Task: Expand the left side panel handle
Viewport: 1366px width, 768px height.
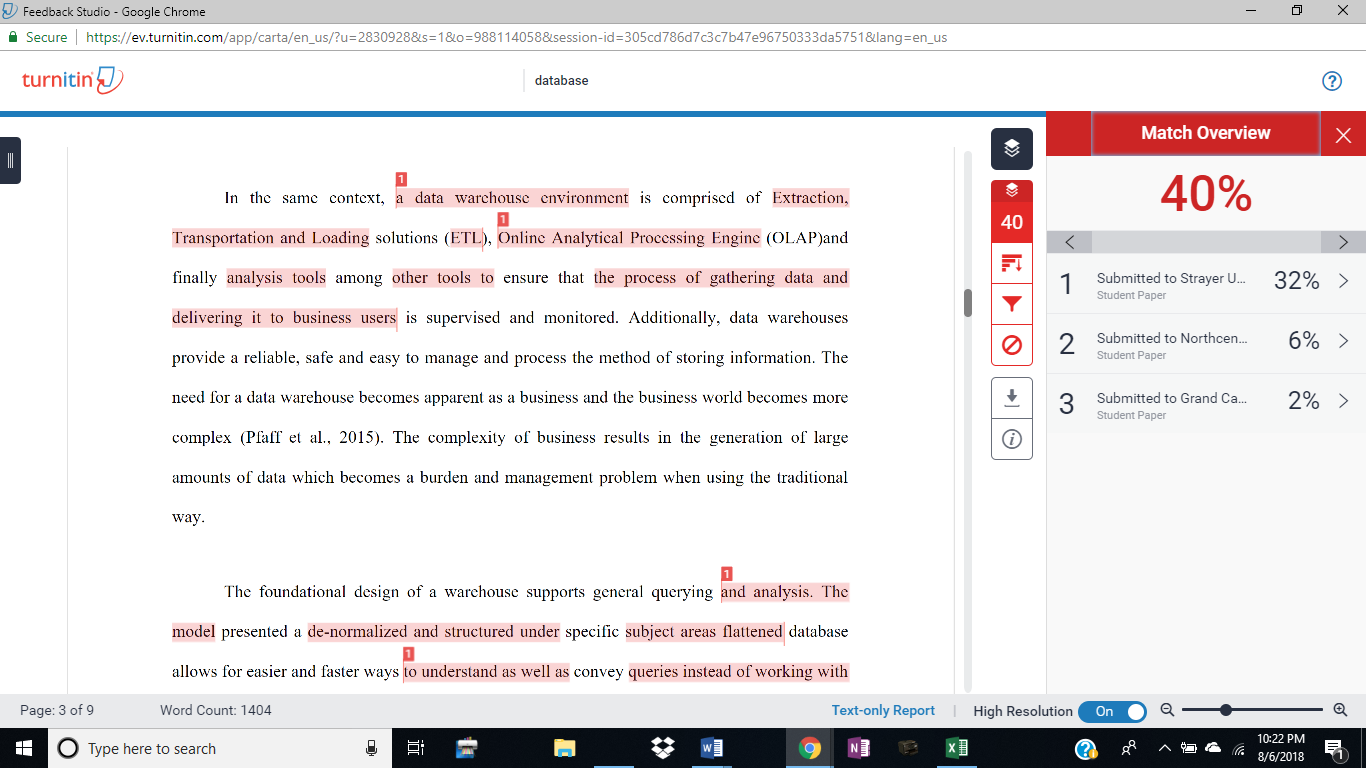Action: 10,160
